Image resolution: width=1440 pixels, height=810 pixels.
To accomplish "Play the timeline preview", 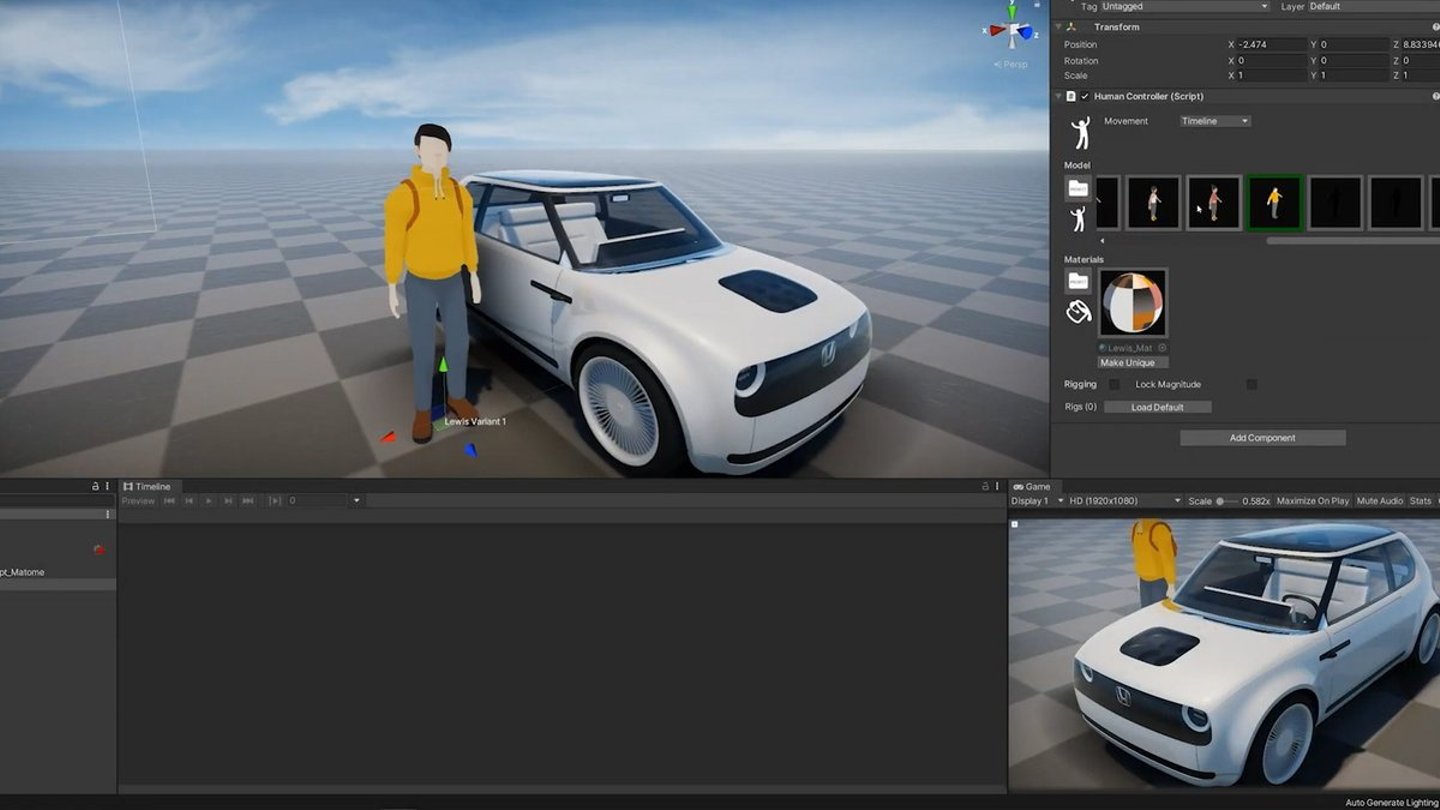I will 208,500.
